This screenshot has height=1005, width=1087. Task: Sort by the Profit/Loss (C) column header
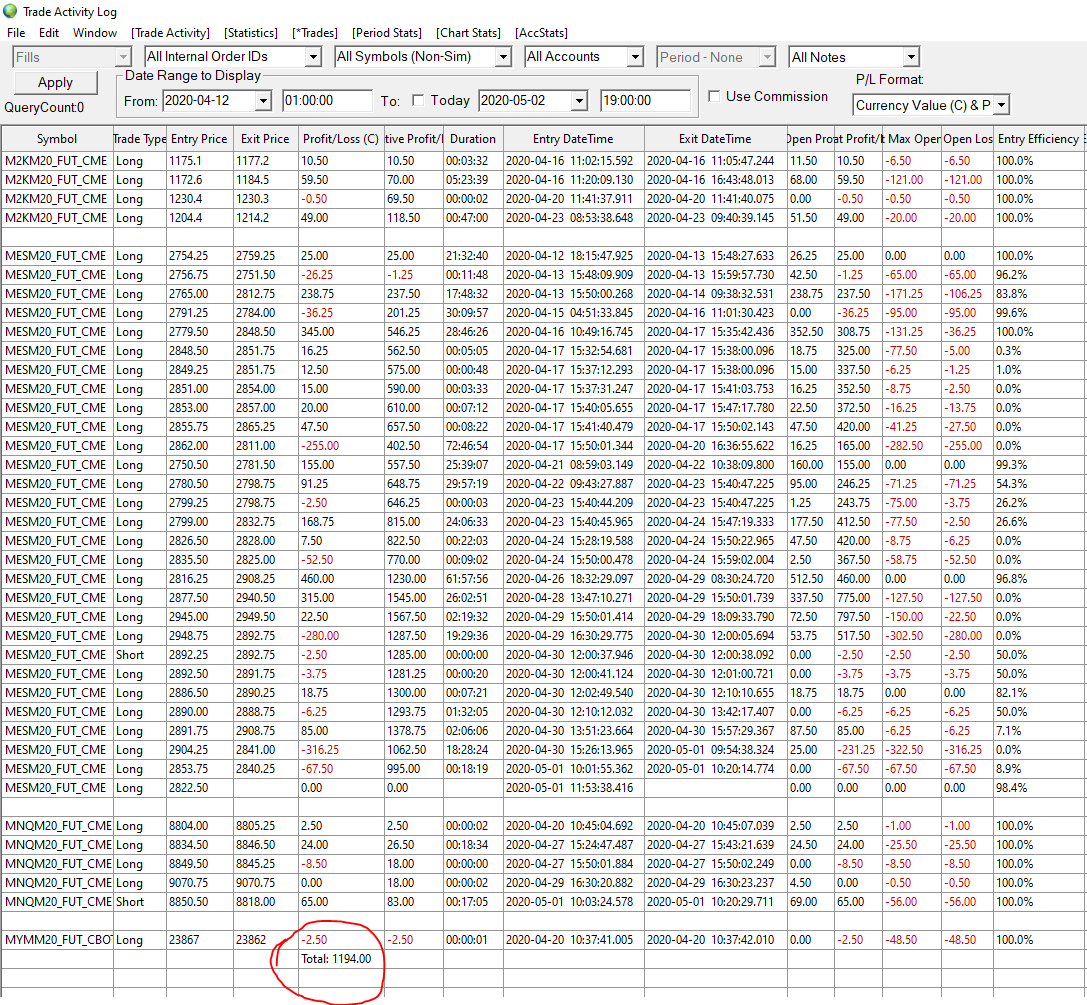tap(341, 139)
